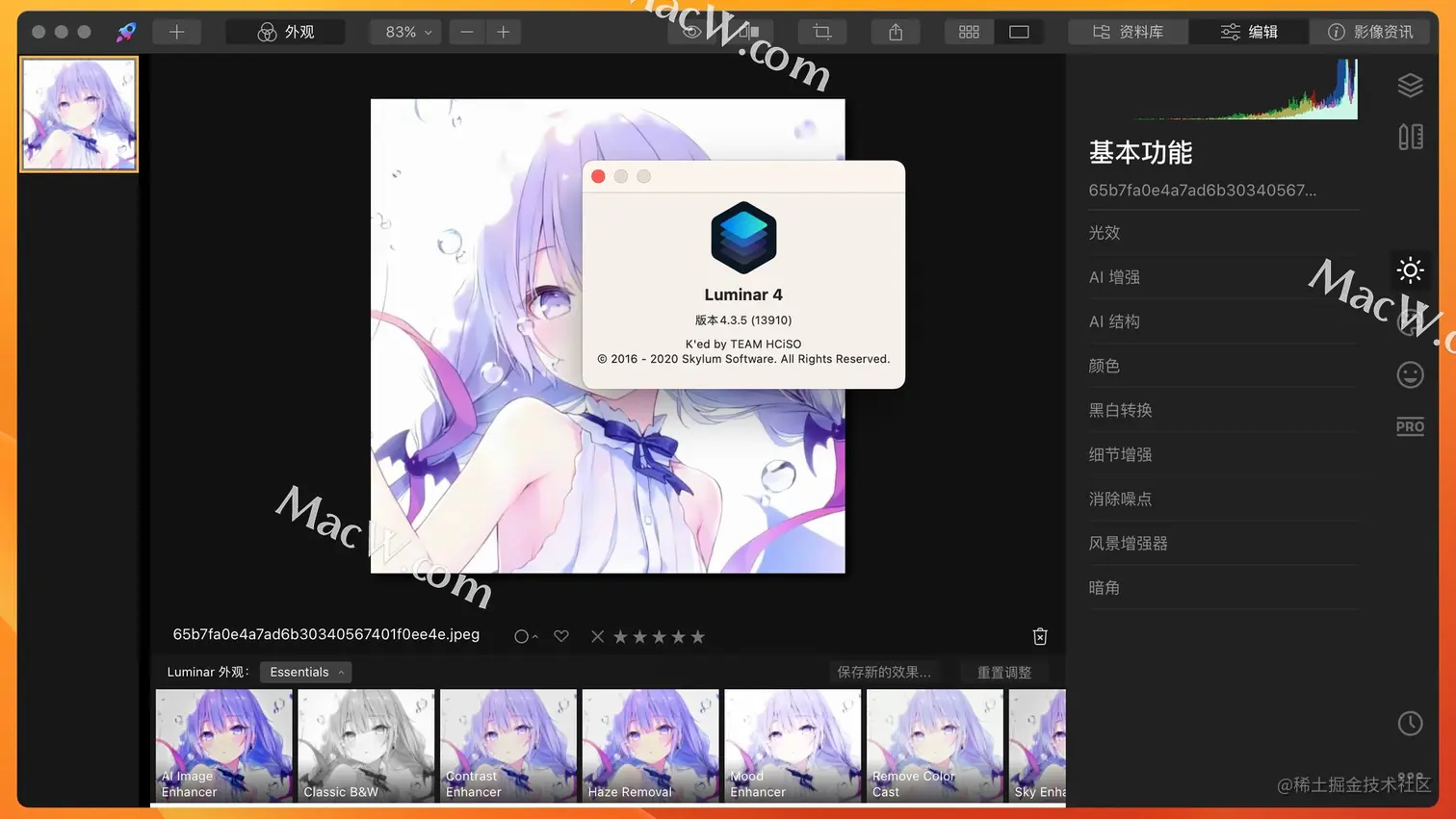Screen dimensions: 1456x819
Task: Click the histogram display
Action: click(1245, 90)
